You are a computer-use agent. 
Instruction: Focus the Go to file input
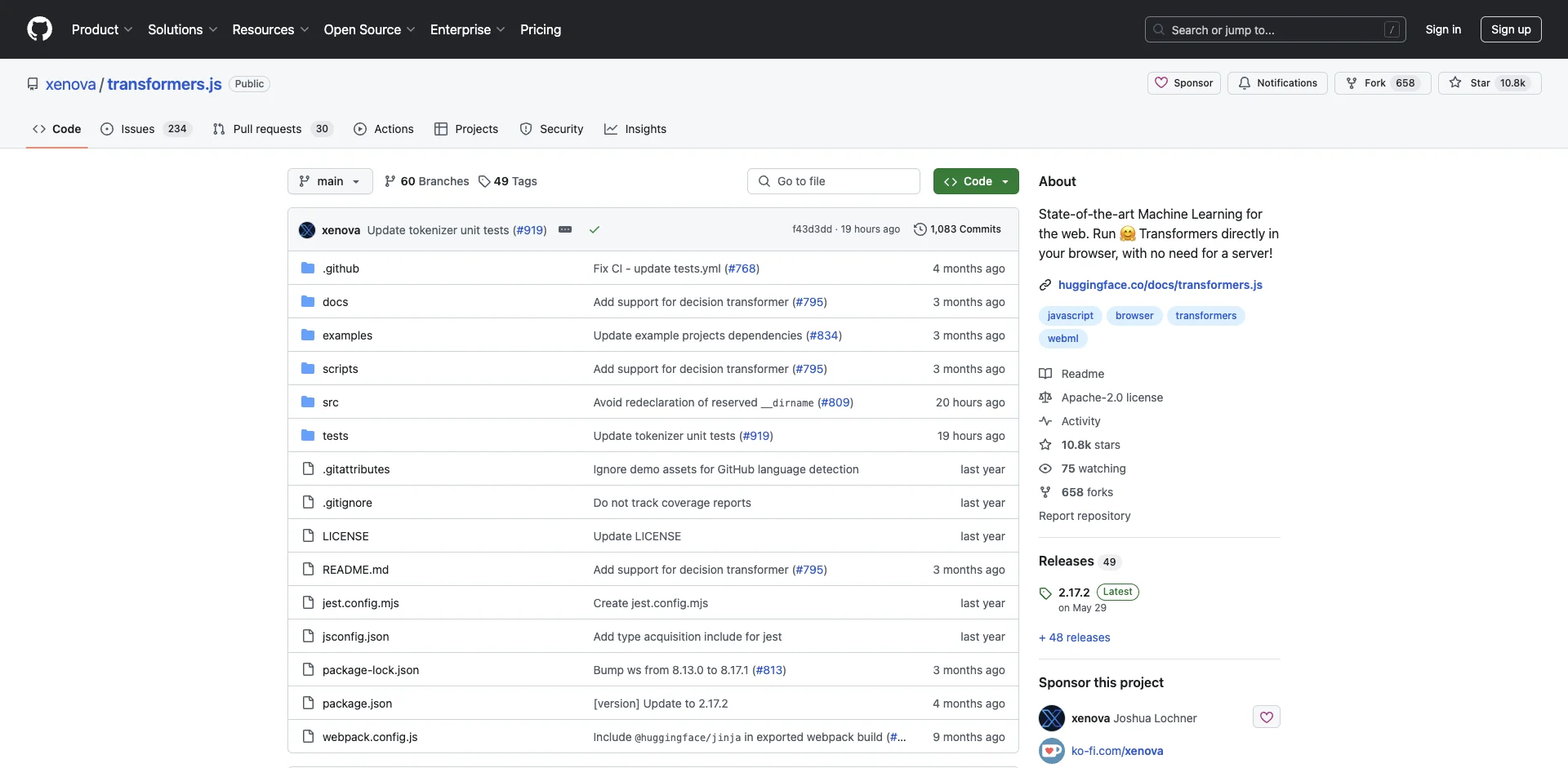tap(834, 181)
